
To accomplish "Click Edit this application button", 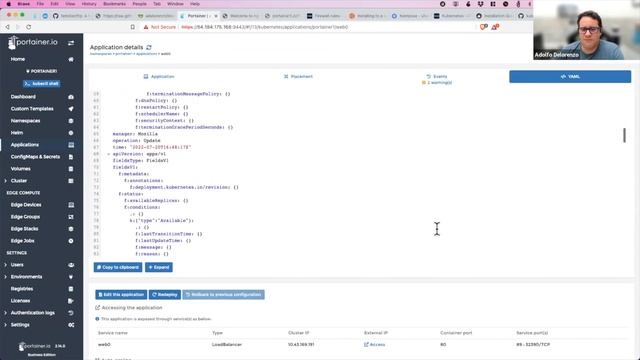I will click(x=121, y=295).
